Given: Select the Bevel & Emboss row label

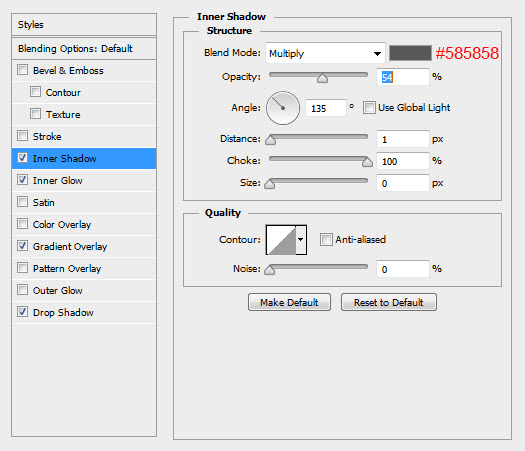Looking at the screenshot, I should click(x=68, y=71).
